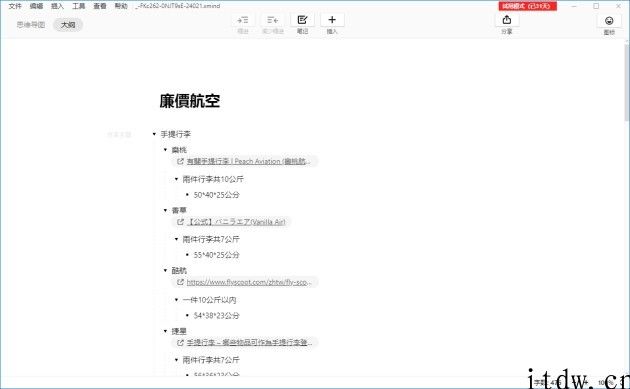Open the 编辑 menu
630x389 pixels.
tap(36, 6)
